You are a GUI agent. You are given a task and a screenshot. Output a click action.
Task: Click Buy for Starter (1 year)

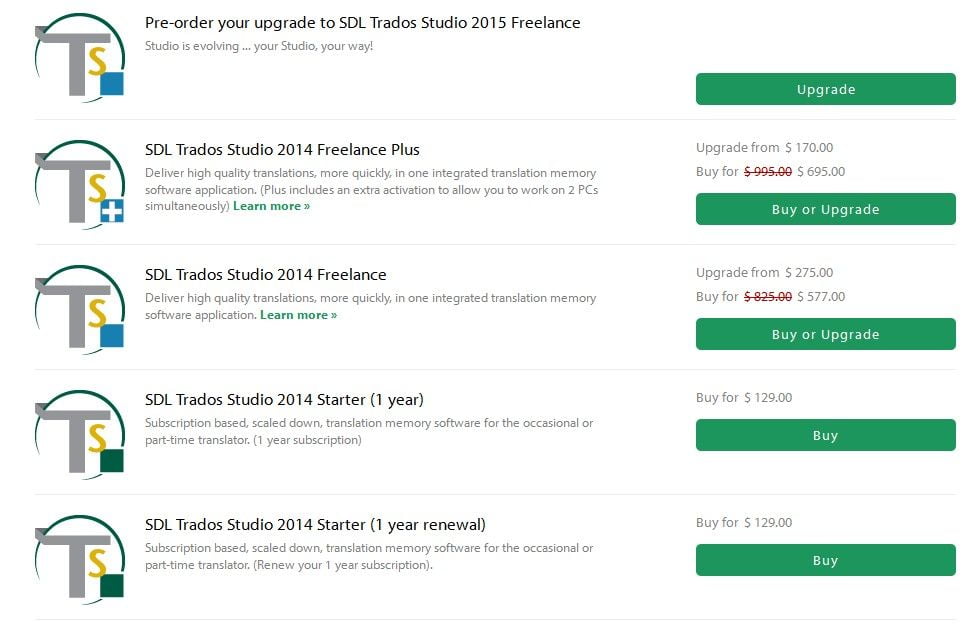coord(824,435)
